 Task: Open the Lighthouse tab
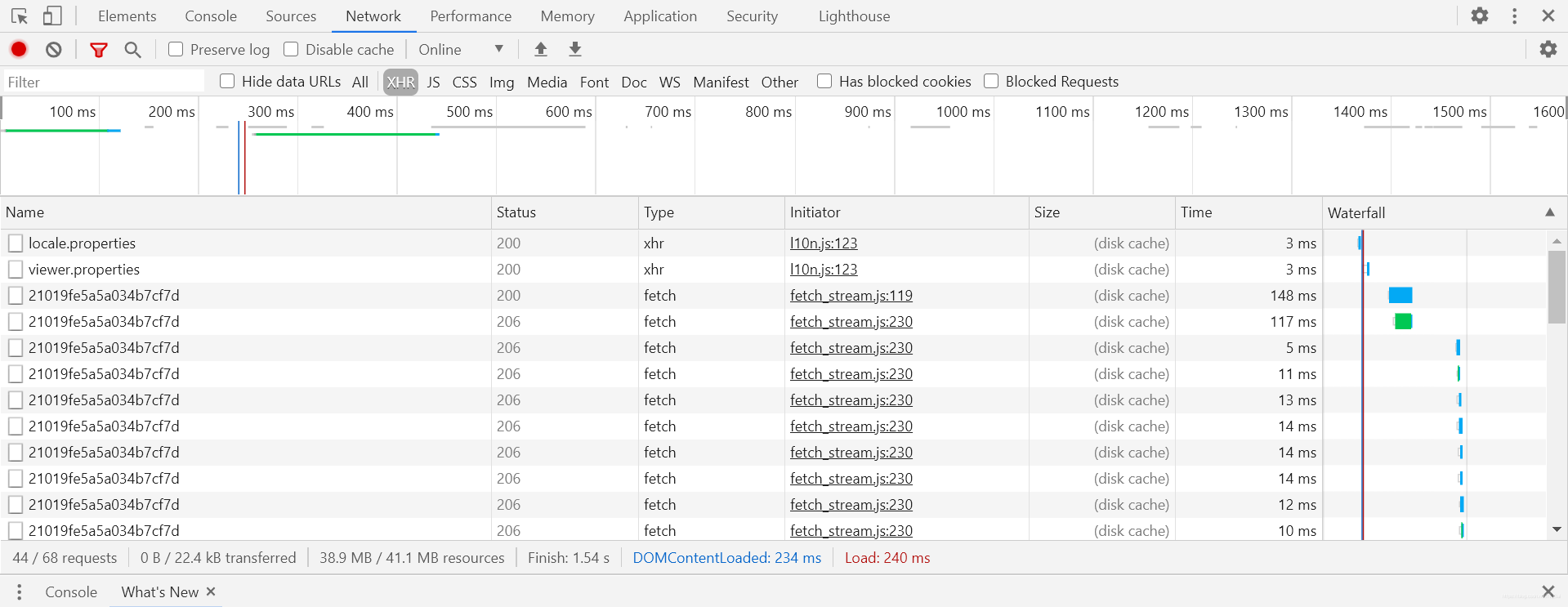tap(854, 16)
